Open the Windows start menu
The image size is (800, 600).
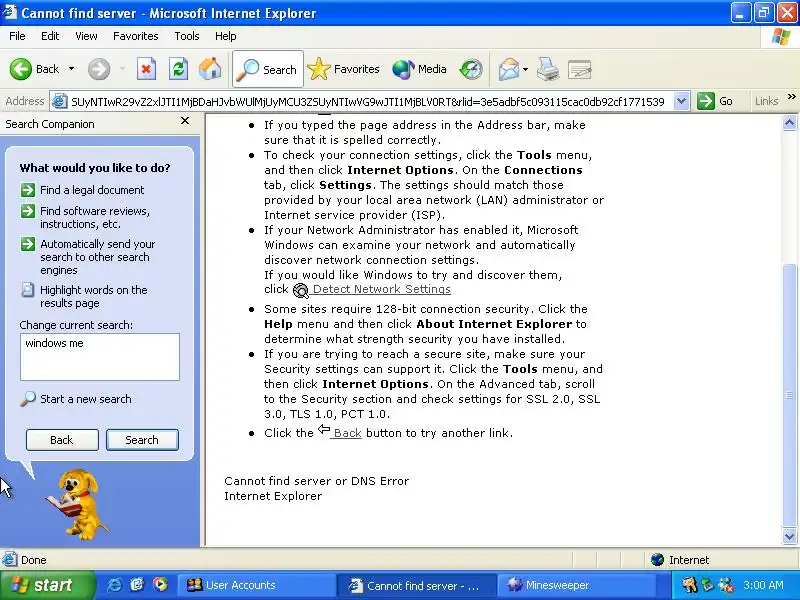point(47,585)
